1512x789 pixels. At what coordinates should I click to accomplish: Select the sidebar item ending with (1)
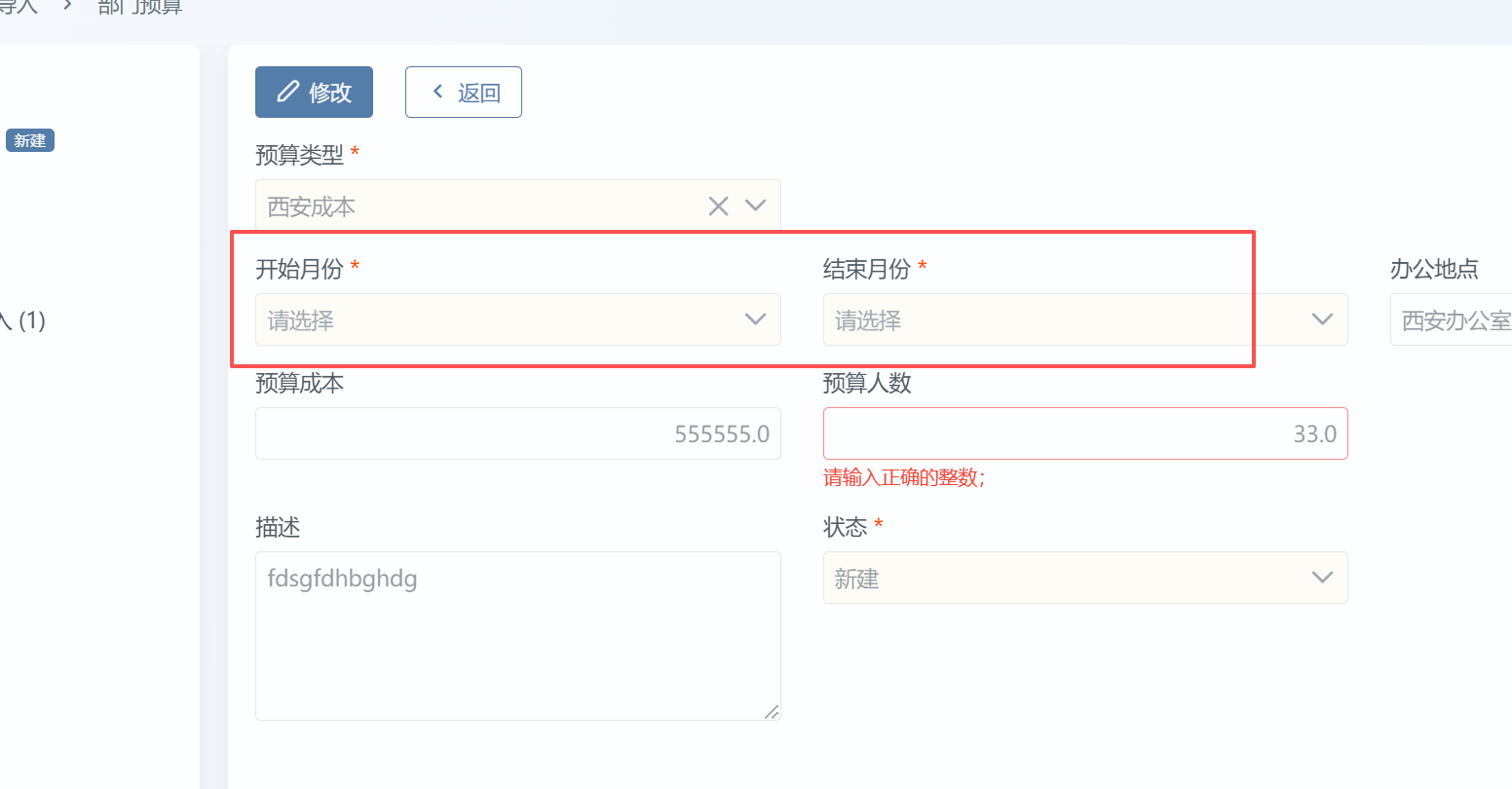click(23, 320)
